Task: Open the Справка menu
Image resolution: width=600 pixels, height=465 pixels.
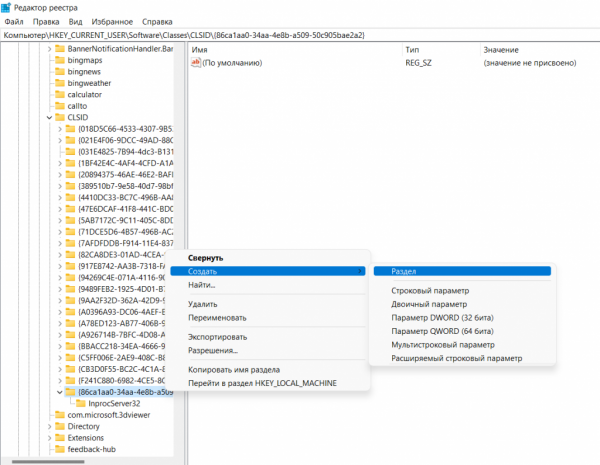Action: point(157,22)
